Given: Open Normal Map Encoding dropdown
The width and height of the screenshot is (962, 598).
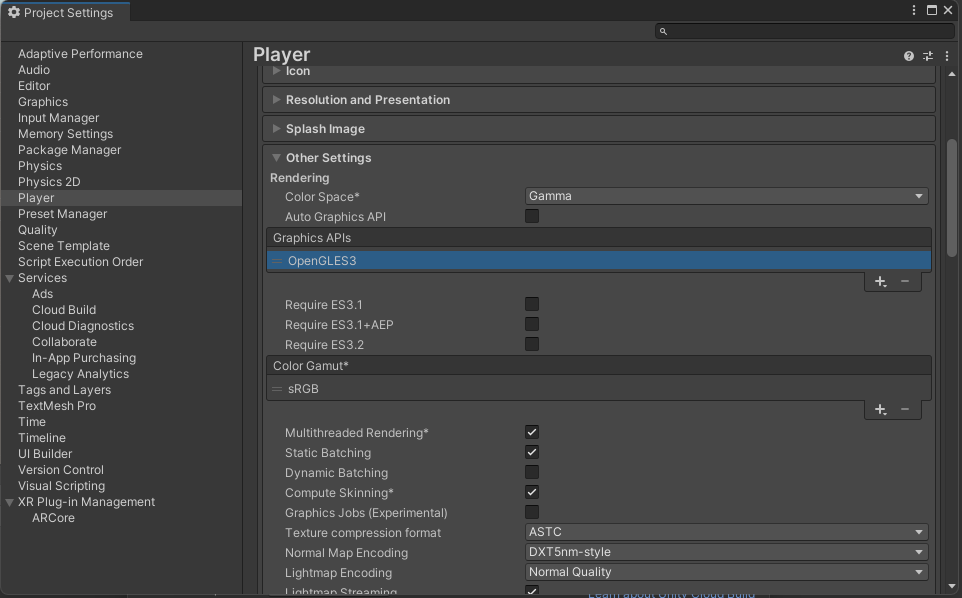Looking at the screenshot, I should [x=726, y=552].
